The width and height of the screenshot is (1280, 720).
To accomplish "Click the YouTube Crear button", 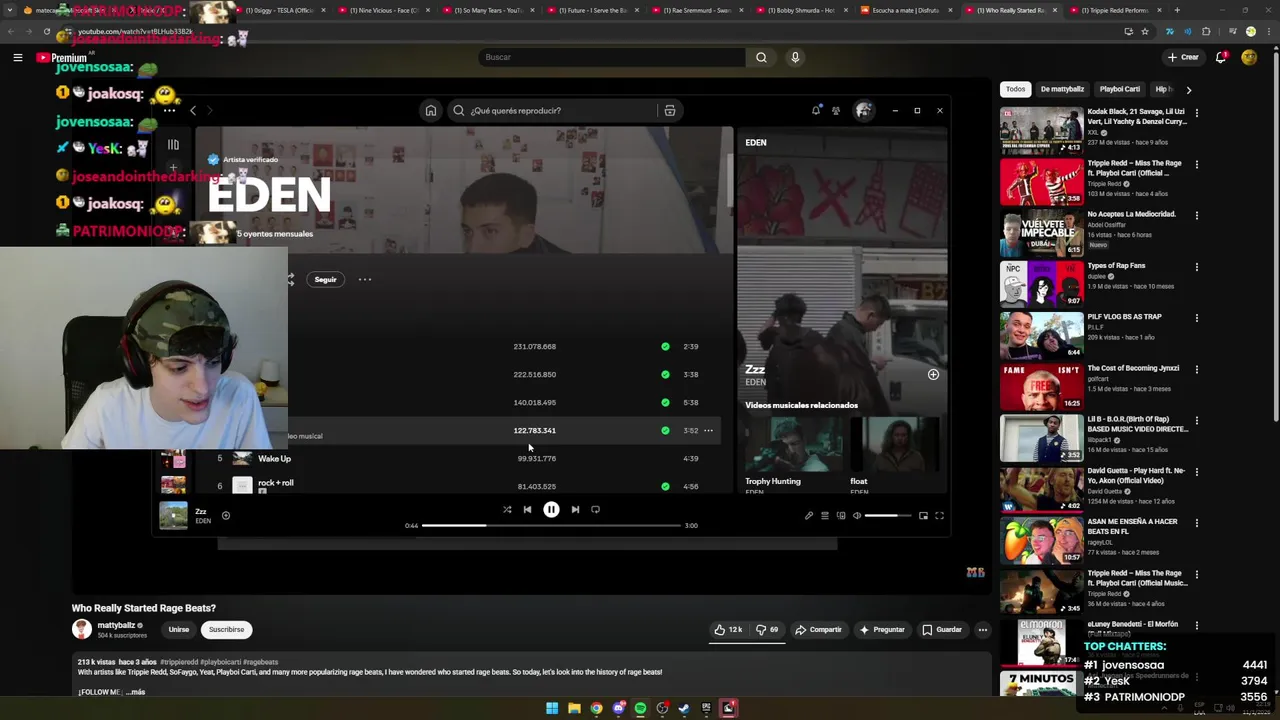I will click(1183, 57).
